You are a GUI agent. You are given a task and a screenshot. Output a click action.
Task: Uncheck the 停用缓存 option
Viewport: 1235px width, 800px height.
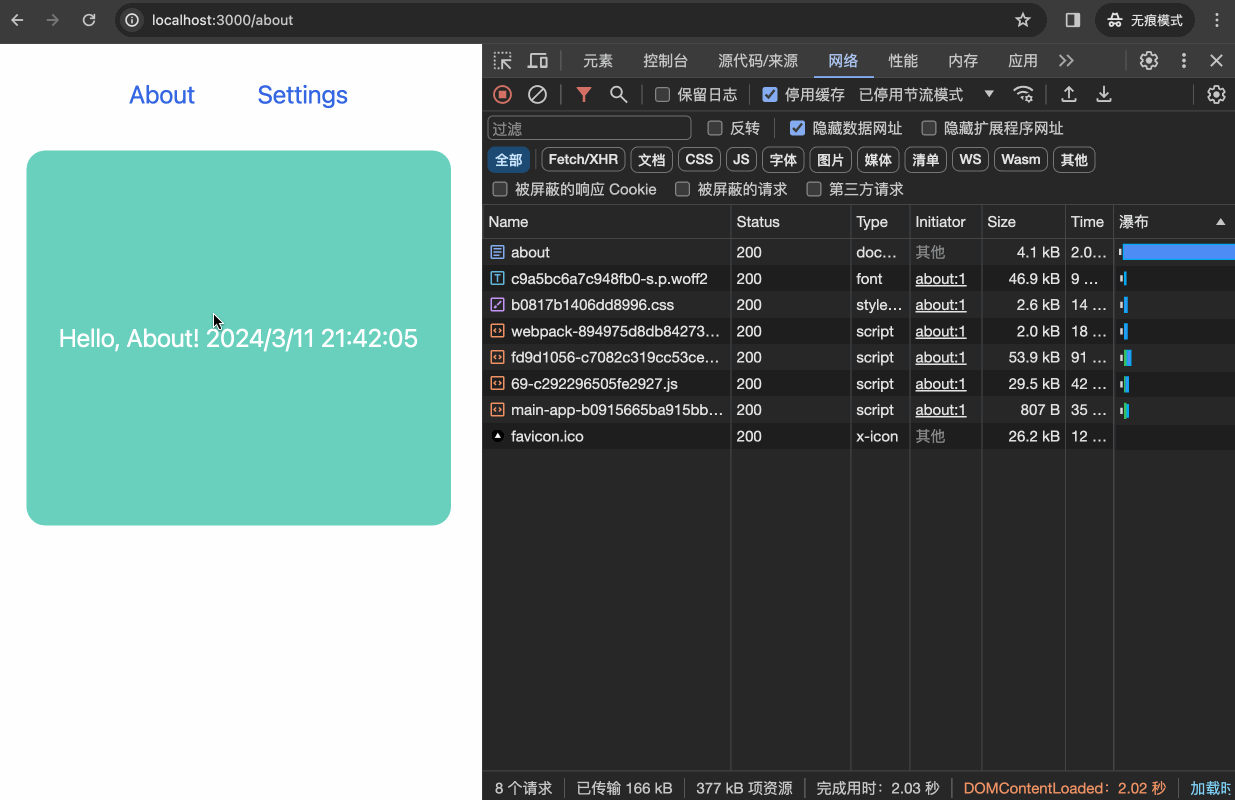pyautogui.click(x=770, y=94)
